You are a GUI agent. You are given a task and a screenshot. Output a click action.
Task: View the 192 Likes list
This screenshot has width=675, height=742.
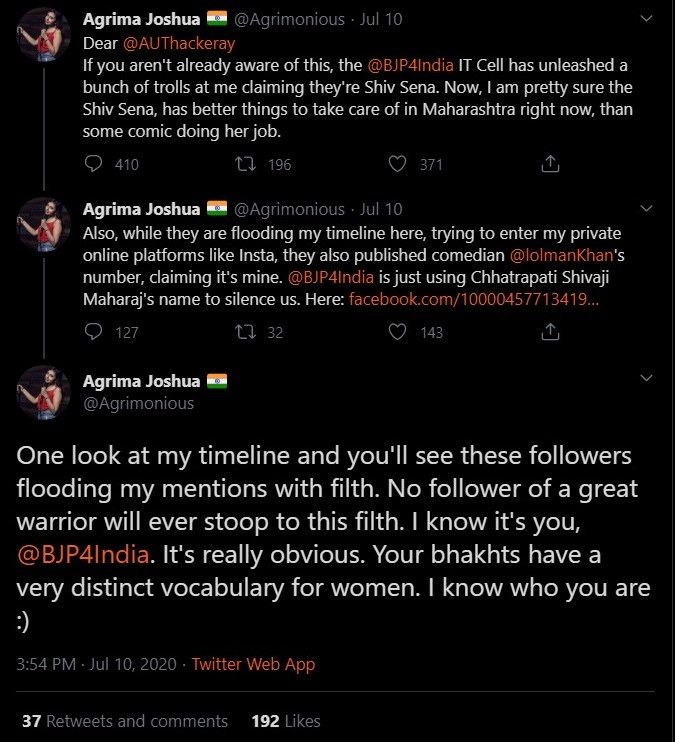[x=285, y=721]
